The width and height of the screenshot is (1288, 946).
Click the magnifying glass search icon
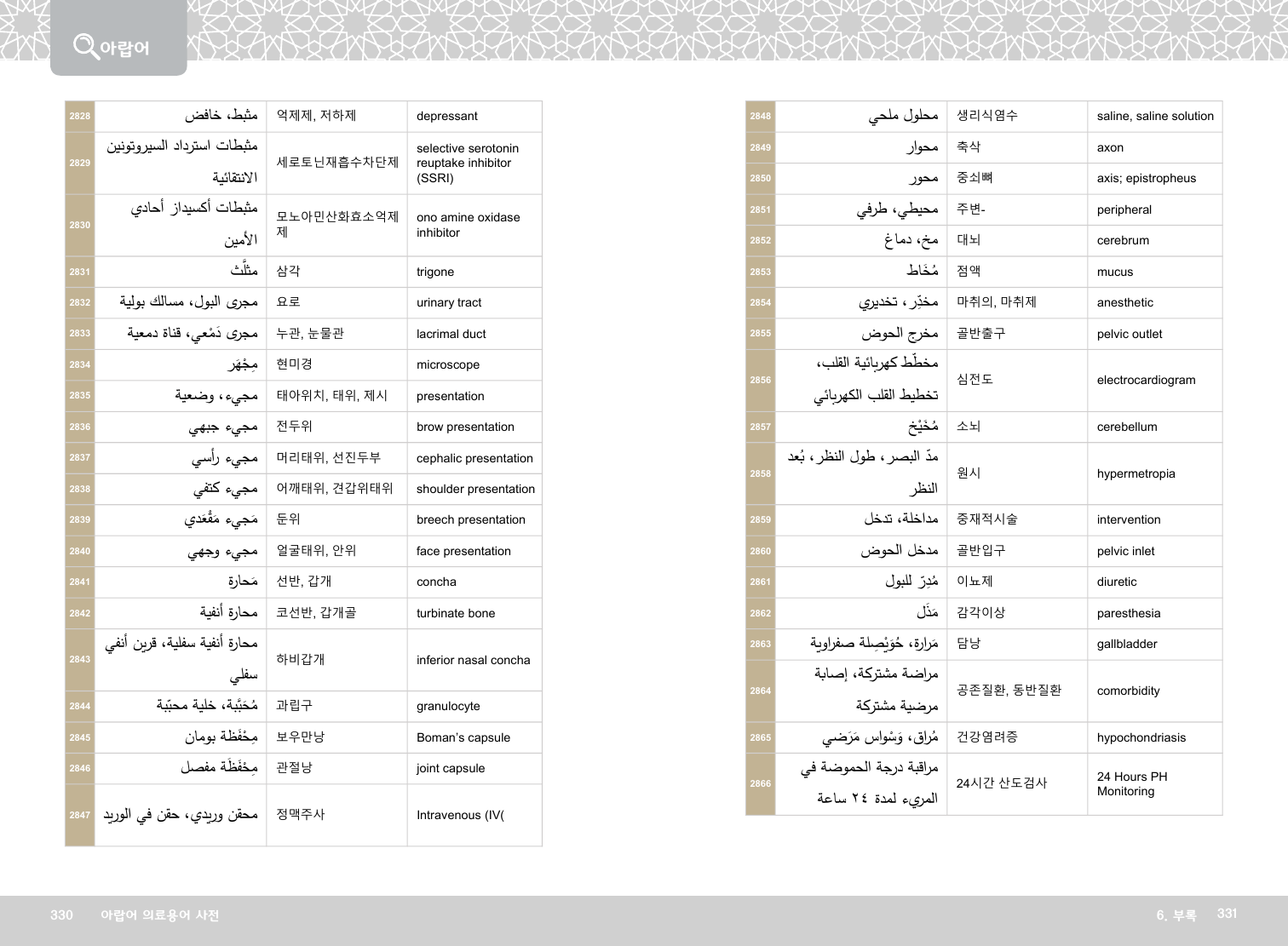tap(85, 45)
